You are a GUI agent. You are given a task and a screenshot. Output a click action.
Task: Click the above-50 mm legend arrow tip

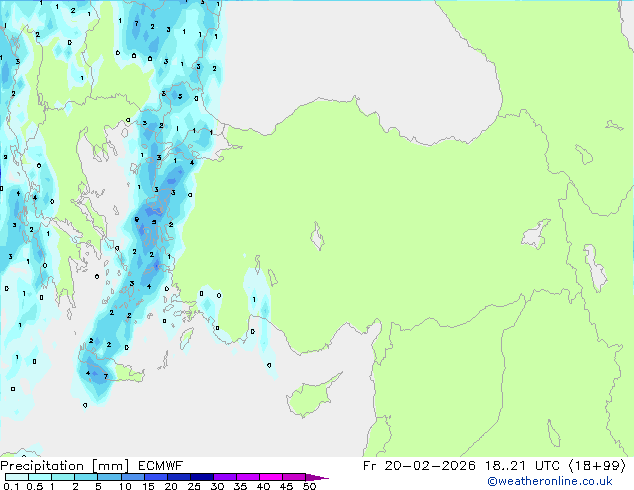click(x=317, y=477)
